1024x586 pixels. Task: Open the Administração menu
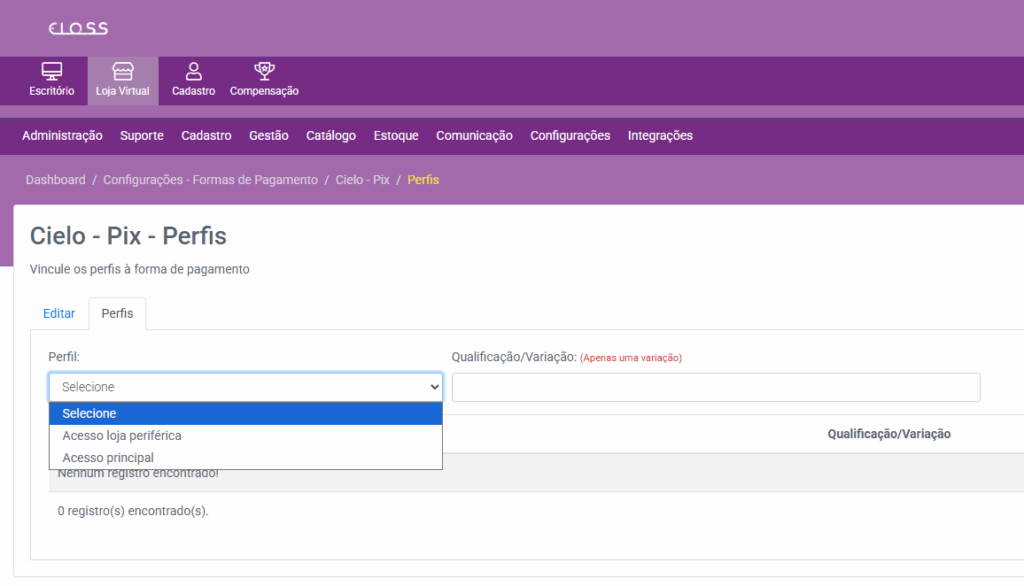coord(62,136)
